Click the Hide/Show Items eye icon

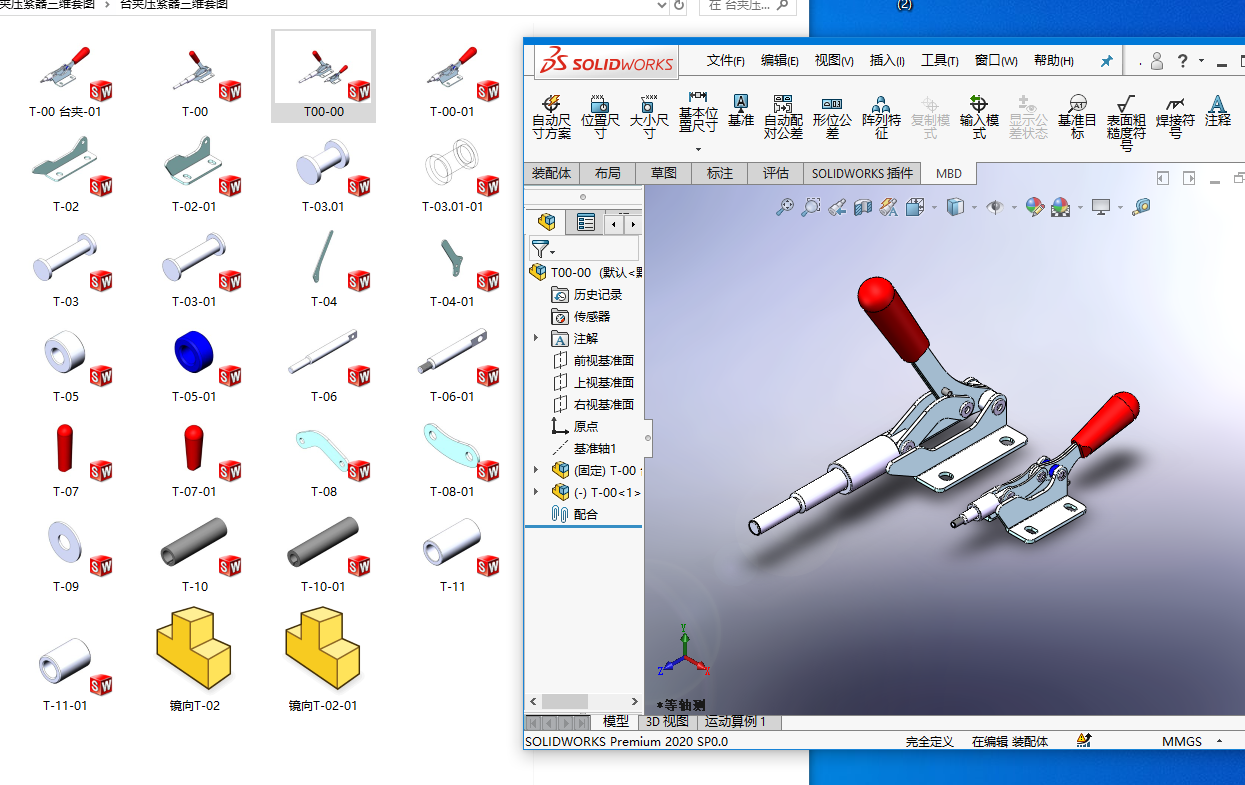point(994,207)
